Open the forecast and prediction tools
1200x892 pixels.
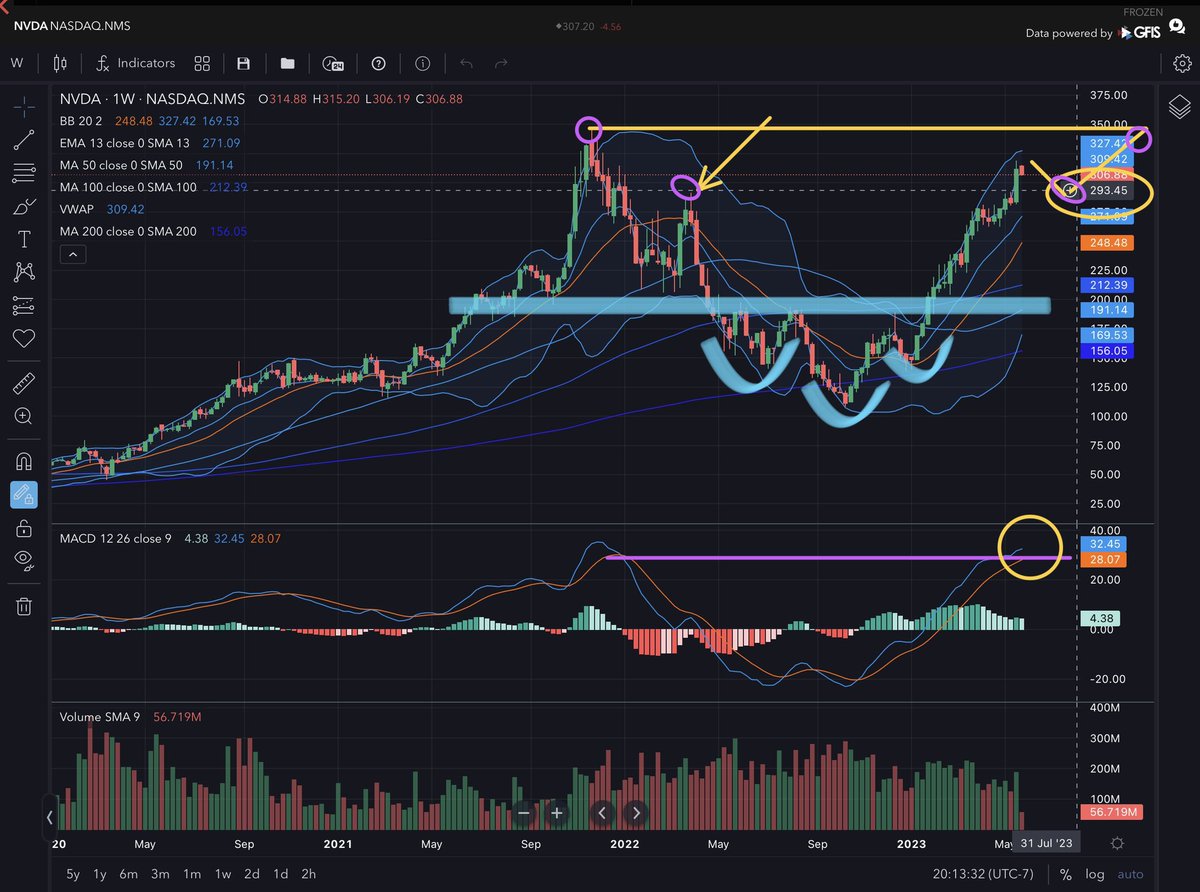[24, 305]
